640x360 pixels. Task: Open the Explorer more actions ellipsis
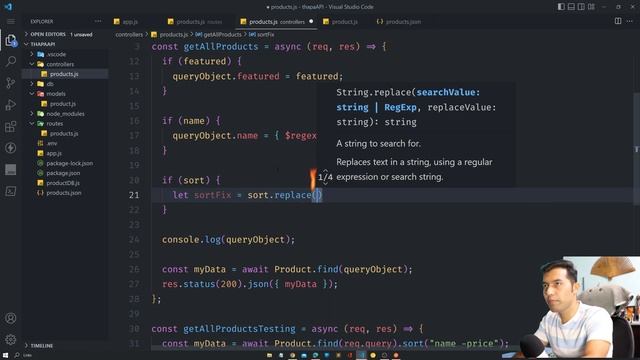(98, 21)
